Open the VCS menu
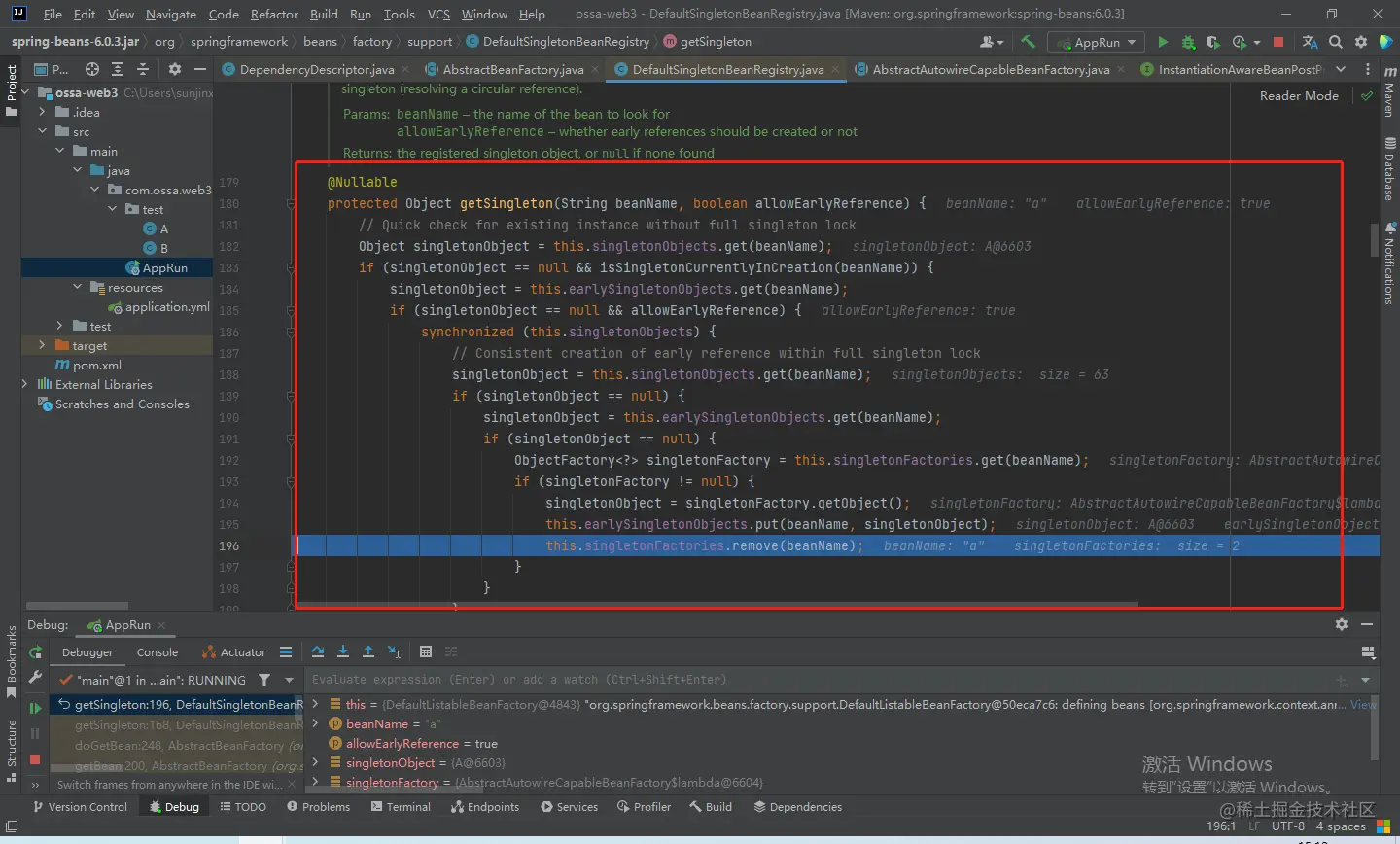This screenshot has width=1400, height=844. 438,14
